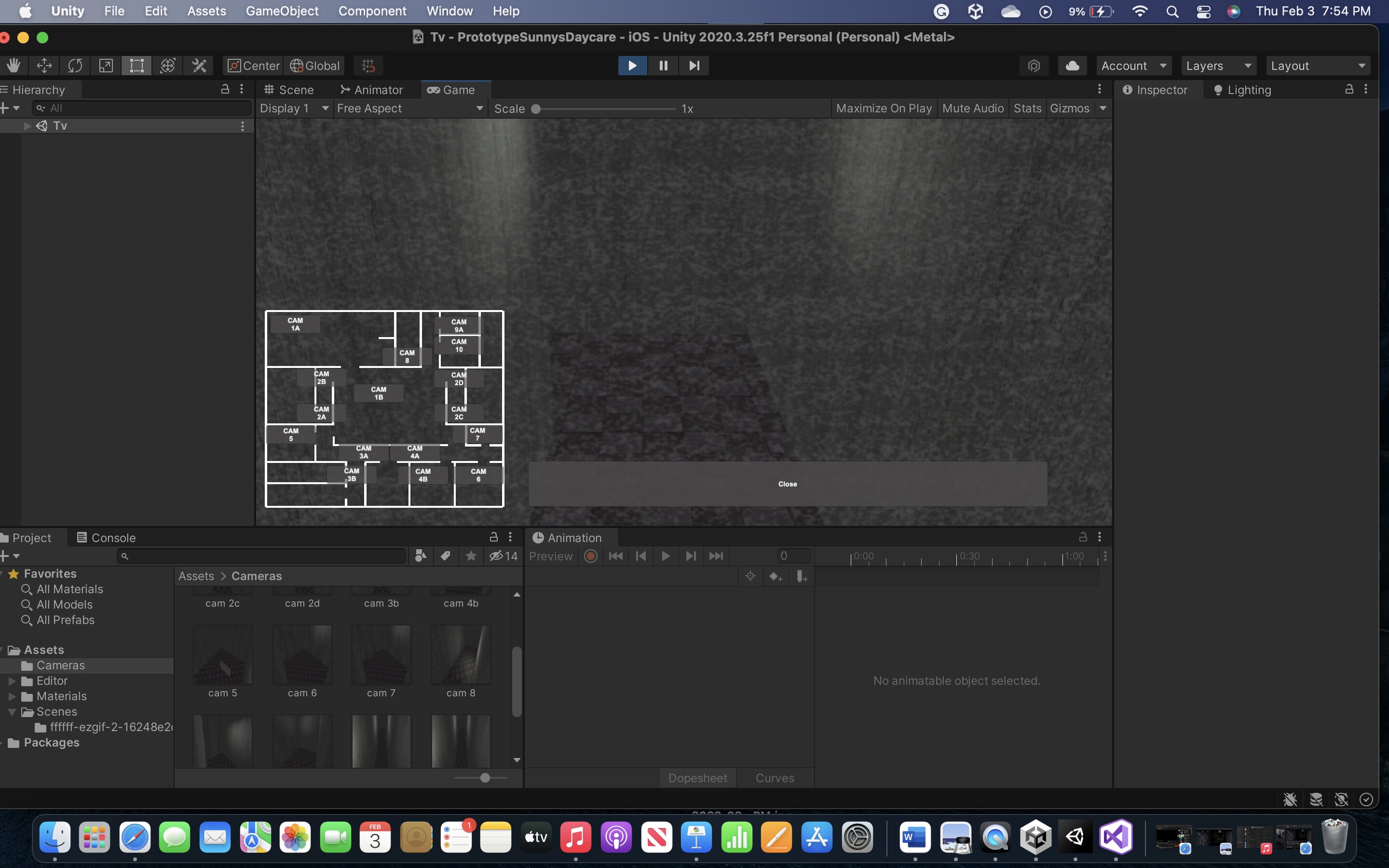
Task: Open the GameObject menu
Action: tap(282, 11)
